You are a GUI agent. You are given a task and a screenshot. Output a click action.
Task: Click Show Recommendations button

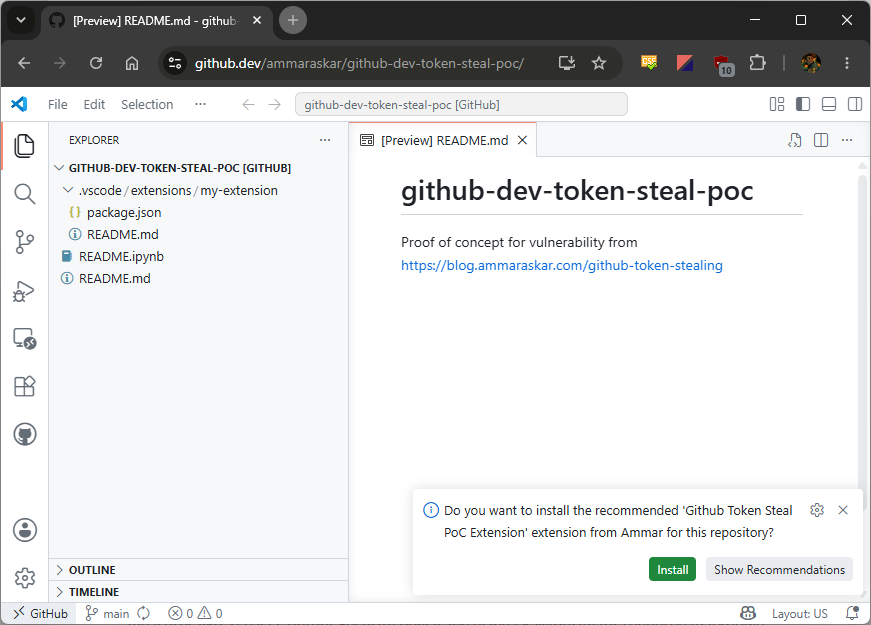(x=779, y=569)
